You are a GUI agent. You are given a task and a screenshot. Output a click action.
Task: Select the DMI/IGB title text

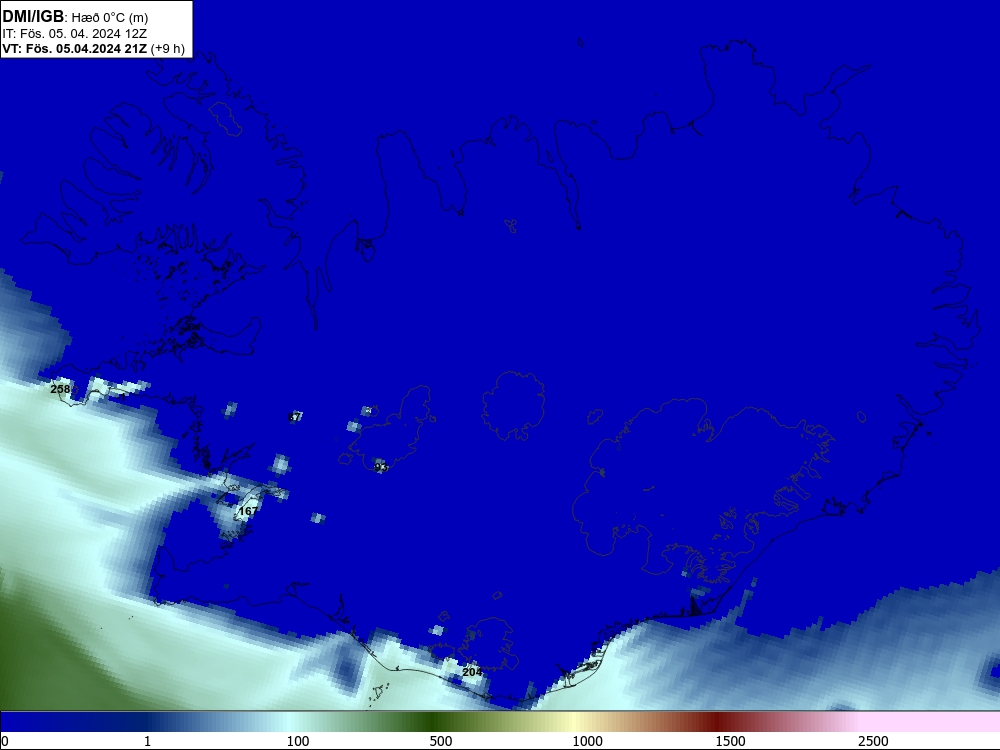click(x=33, y=17)
